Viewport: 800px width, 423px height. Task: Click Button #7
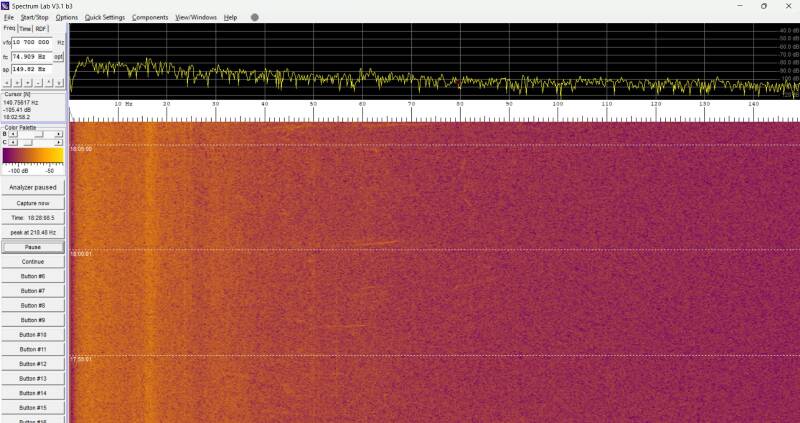[33, 291]
